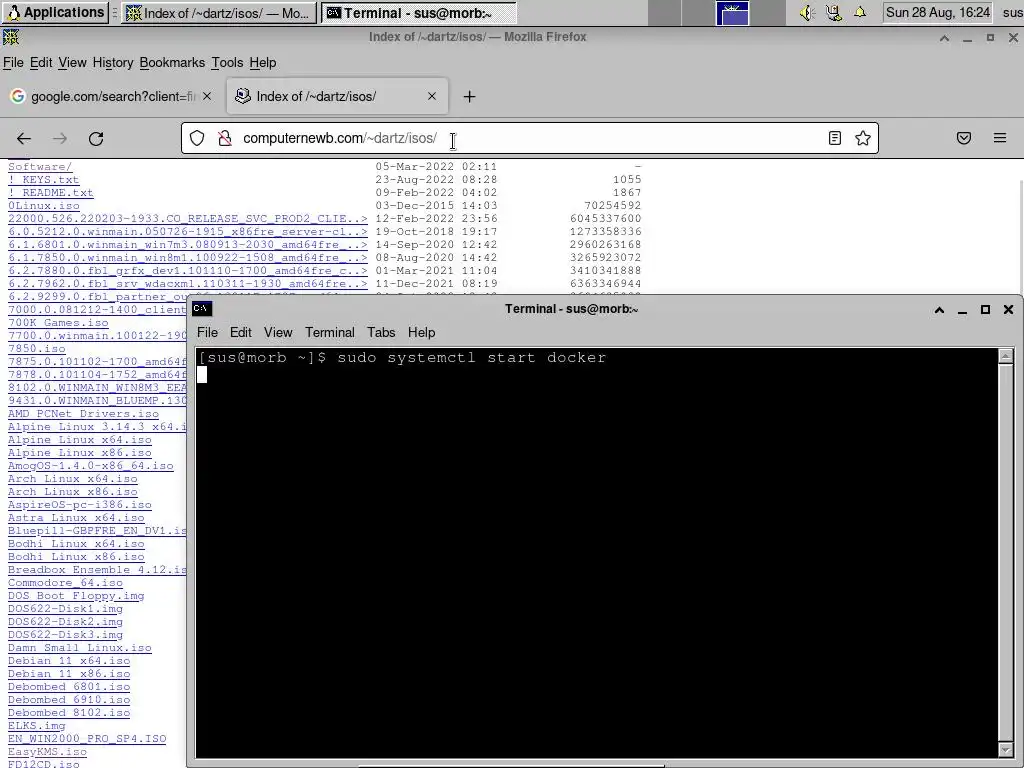Click Alpine Linux x64.iso link
1024x768 pixels.
click(x=80, y=440)
